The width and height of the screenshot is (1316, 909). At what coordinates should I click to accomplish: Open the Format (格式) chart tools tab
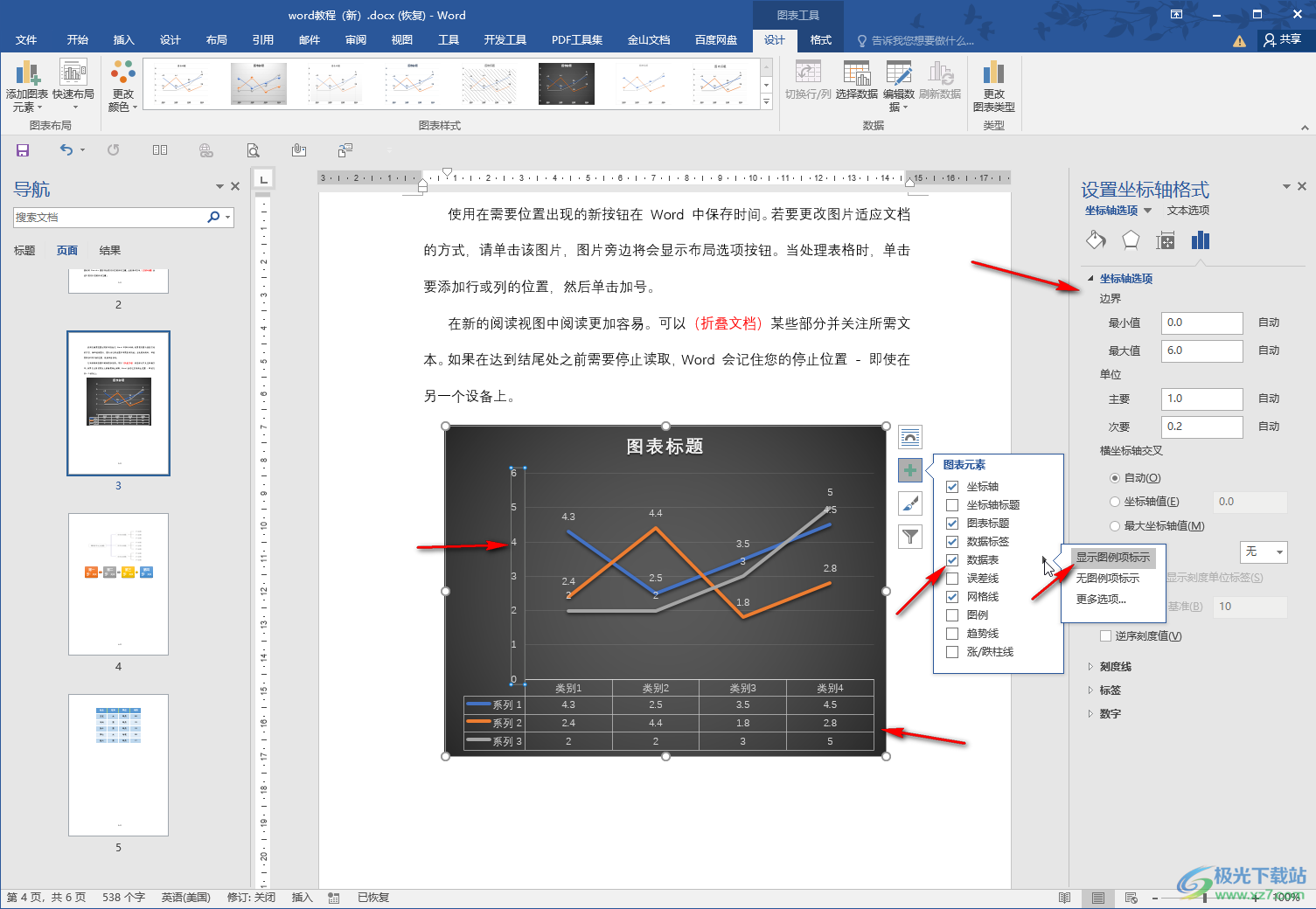821,40
